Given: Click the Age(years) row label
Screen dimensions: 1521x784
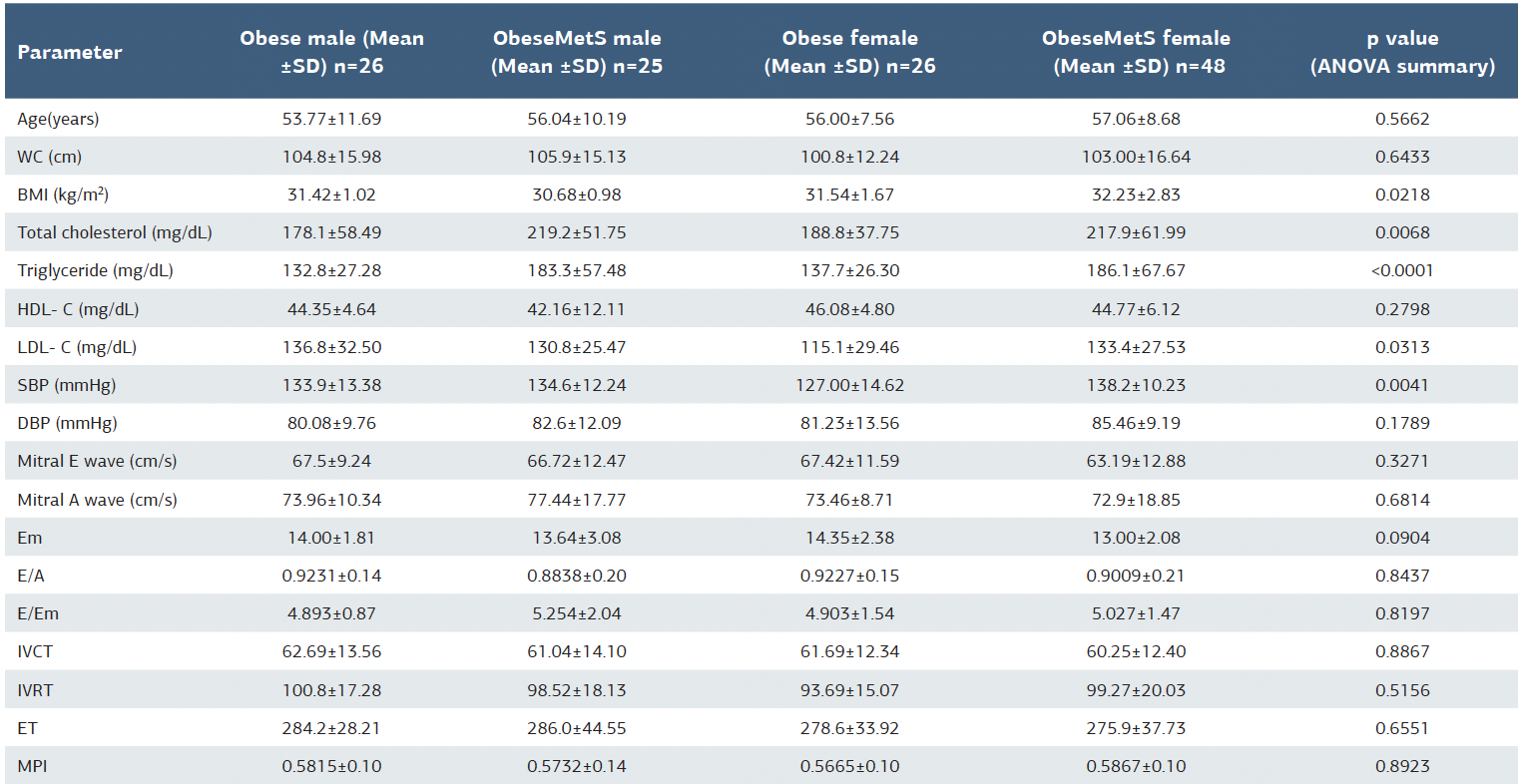Looking at the screenshot, I should click(x=58, y=119).
